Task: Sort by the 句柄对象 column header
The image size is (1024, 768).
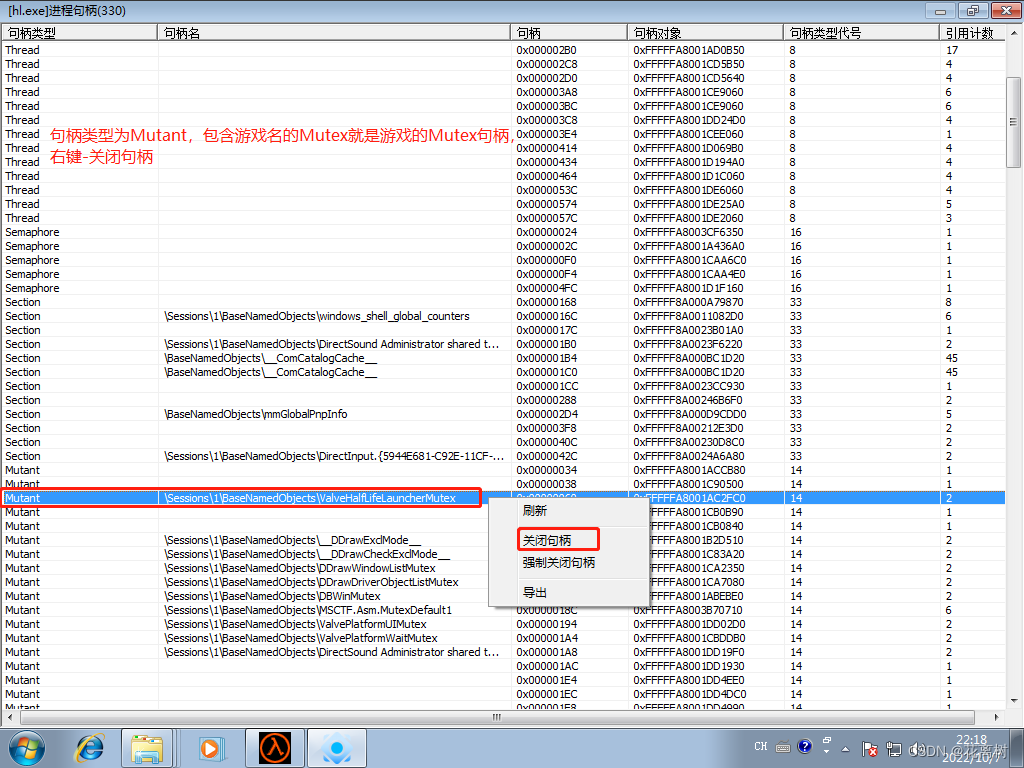Action: [705, 33]
